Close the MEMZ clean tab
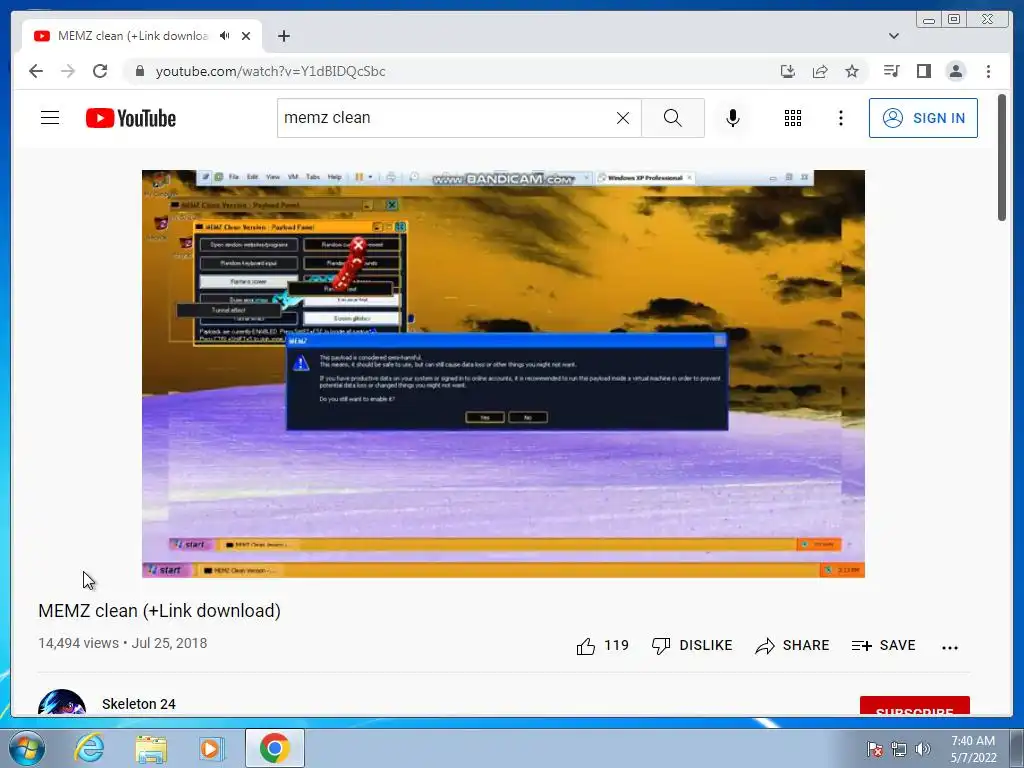The height and width of the screenshot is (768, 1024). pos(246,36)
